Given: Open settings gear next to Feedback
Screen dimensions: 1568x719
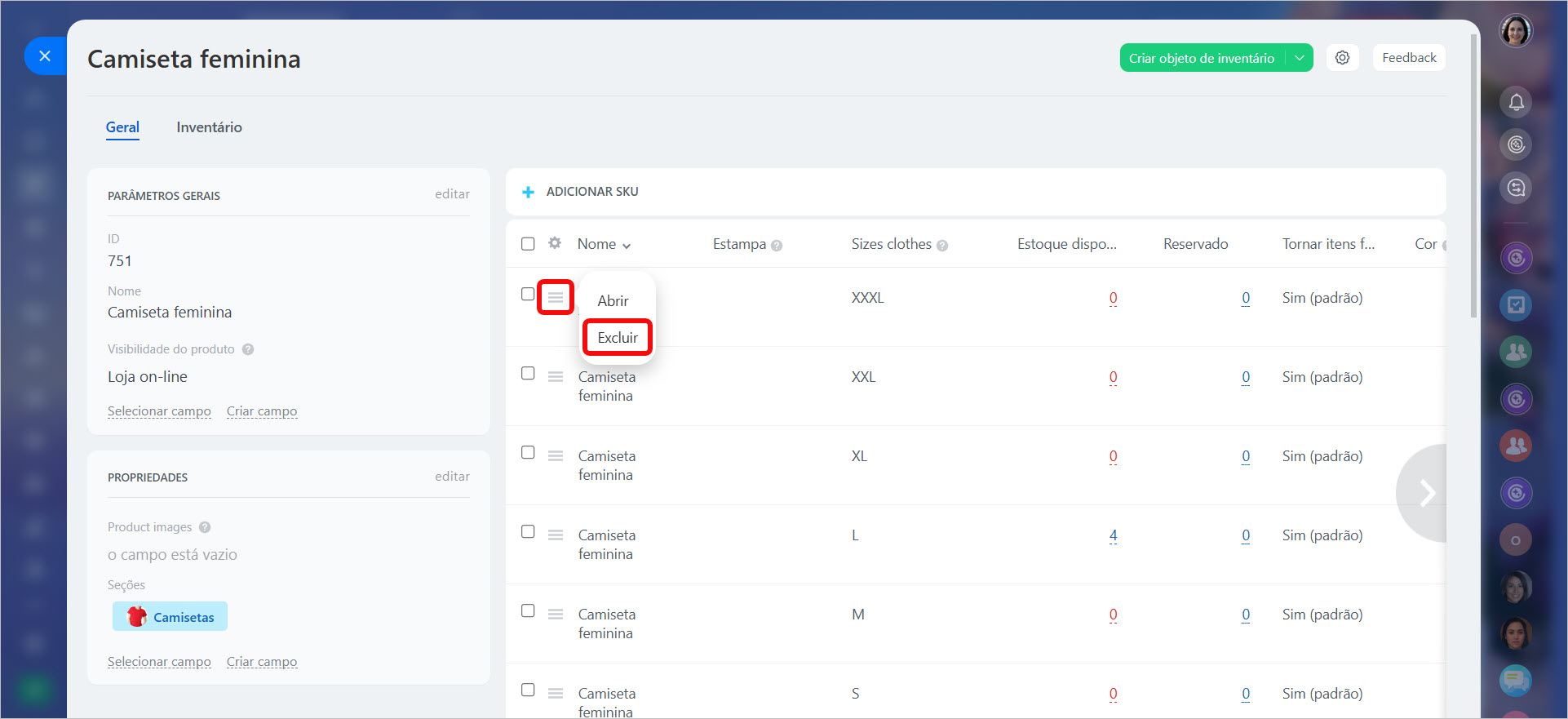Looking at the screenshot, I should point(1342,58).
